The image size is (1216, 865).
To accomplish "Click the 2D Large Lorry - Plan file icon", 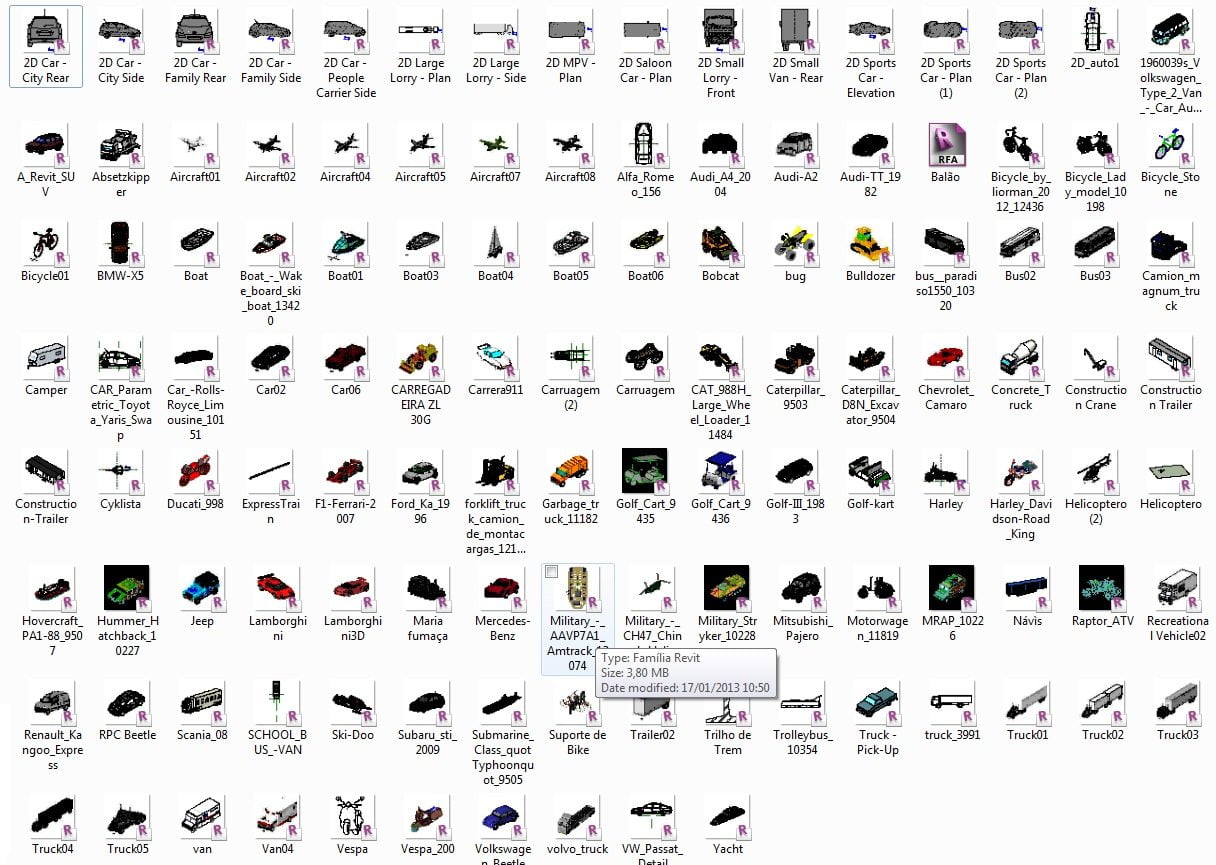I will tap(421, 33).
